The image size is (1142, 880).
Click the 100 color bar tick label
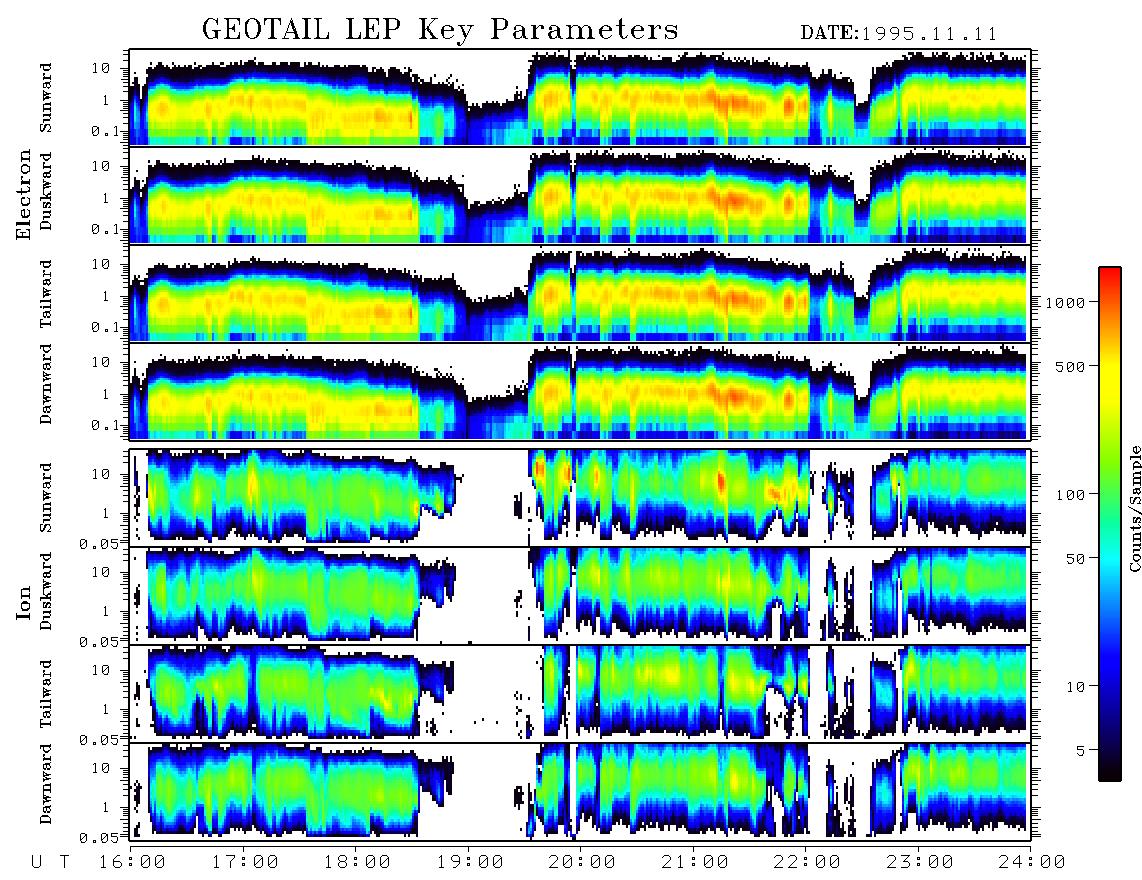click(1071, 495)
